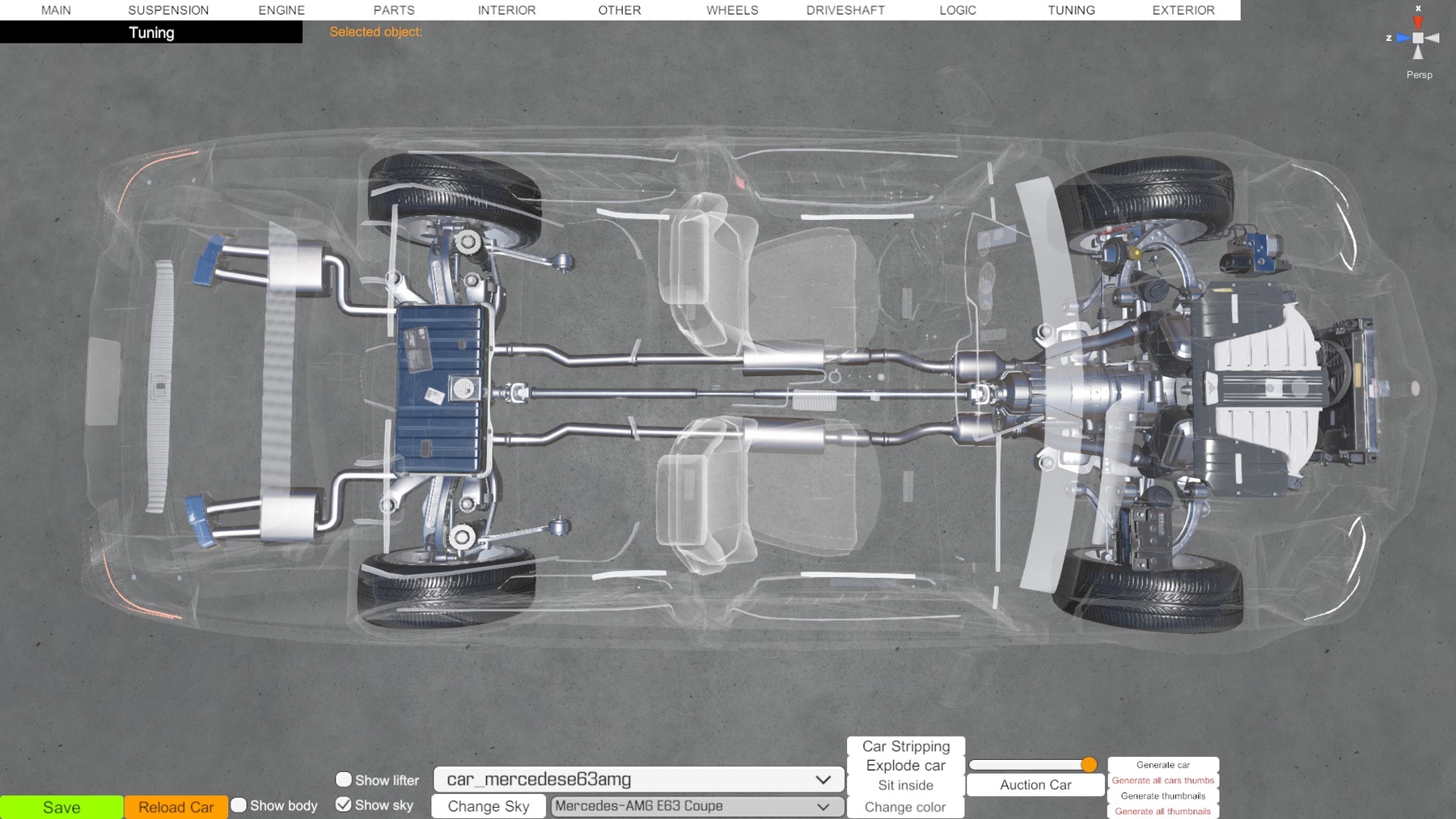Toggle the Persp projection label

(1419, 74)
